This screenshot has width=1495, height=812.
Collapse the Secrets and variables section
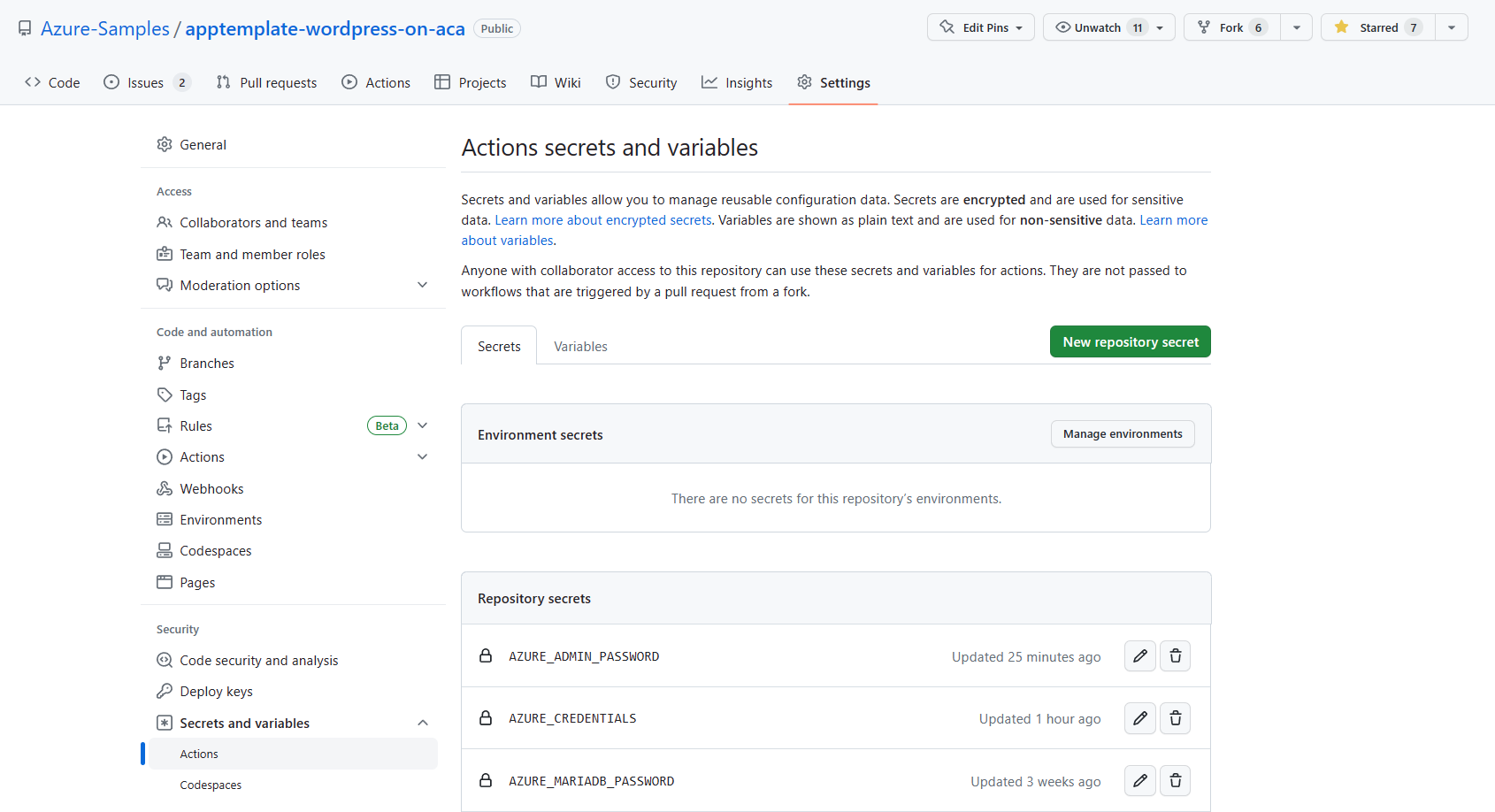pyautogui.click(x=422, y=724)
